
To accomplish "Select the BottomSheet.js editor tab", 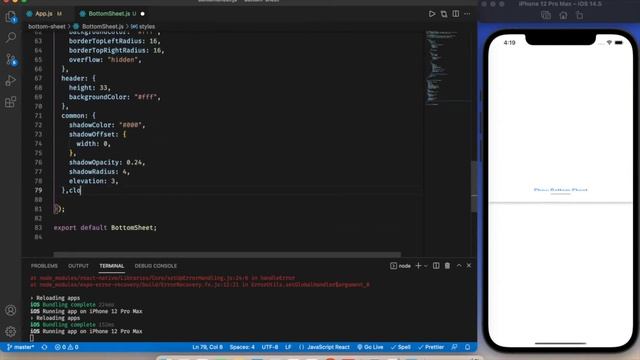I will click(x=109, y=14).
